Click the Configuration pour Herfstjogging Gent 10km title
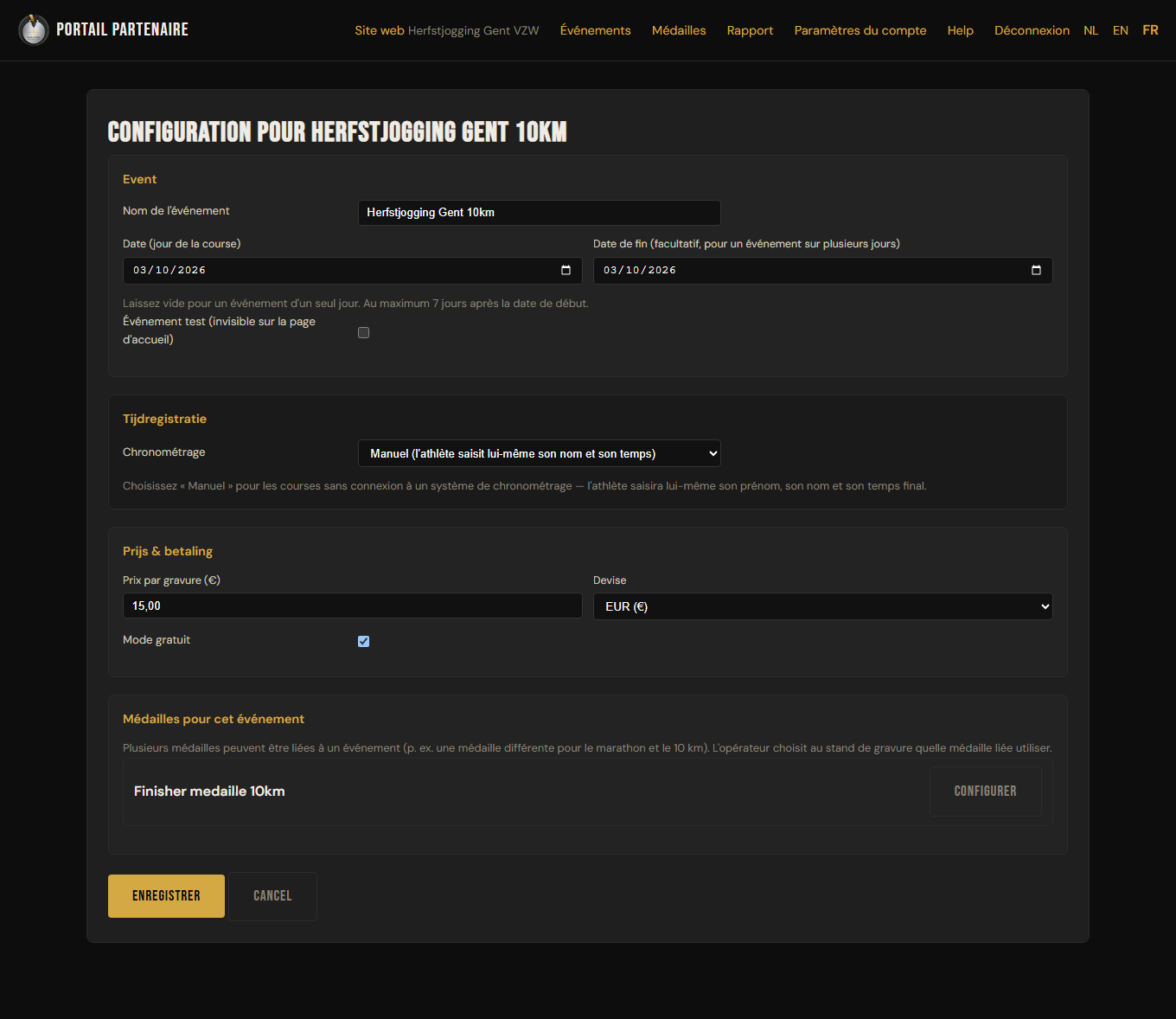This screenshot has width=1176, height=1019. click(337, 131)
